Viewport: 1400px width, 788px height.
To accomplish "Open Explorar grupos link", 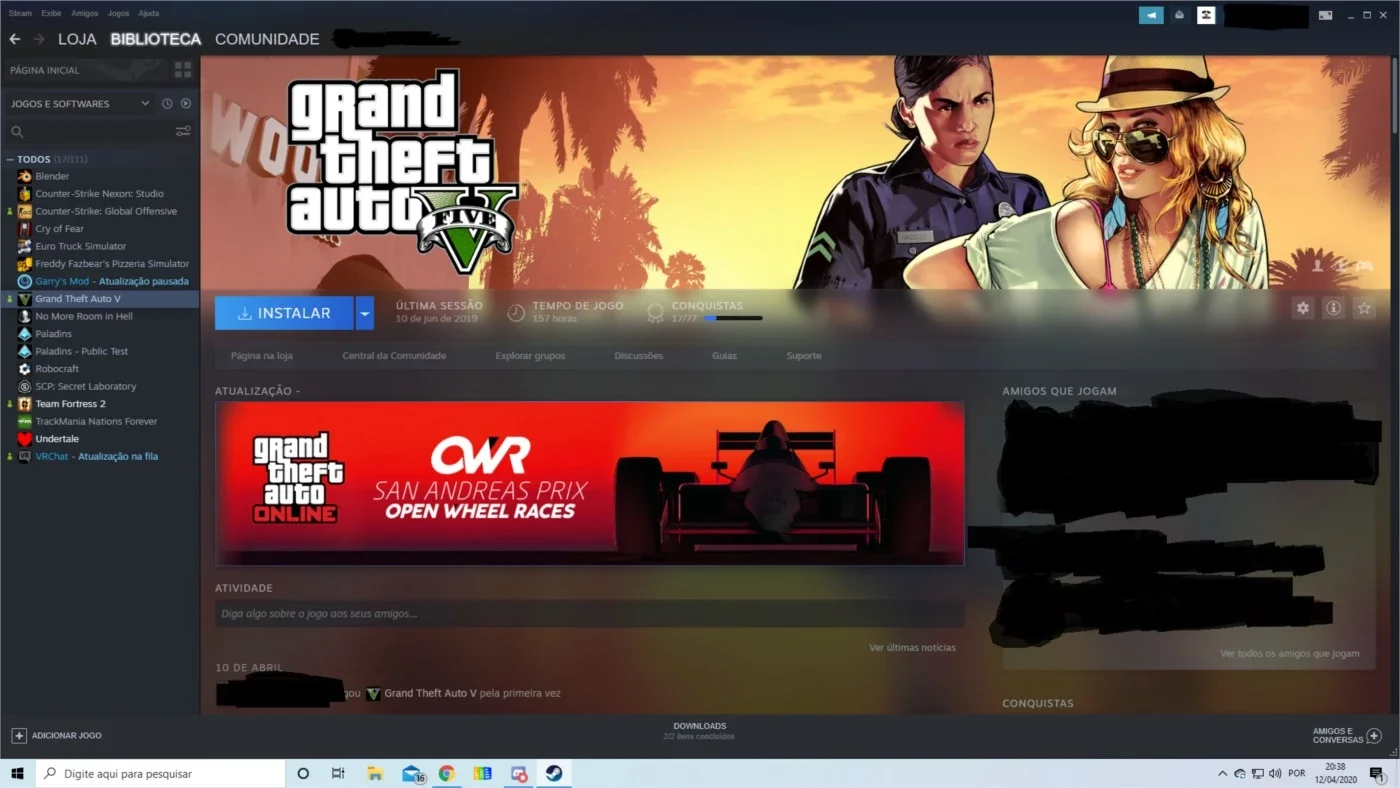I will point(530,356).
